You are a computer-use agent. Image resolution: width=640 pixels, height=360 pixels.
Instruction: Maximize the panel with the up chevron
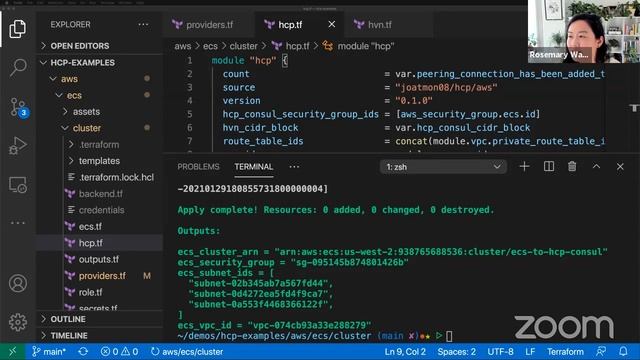(x=596, y=167)
